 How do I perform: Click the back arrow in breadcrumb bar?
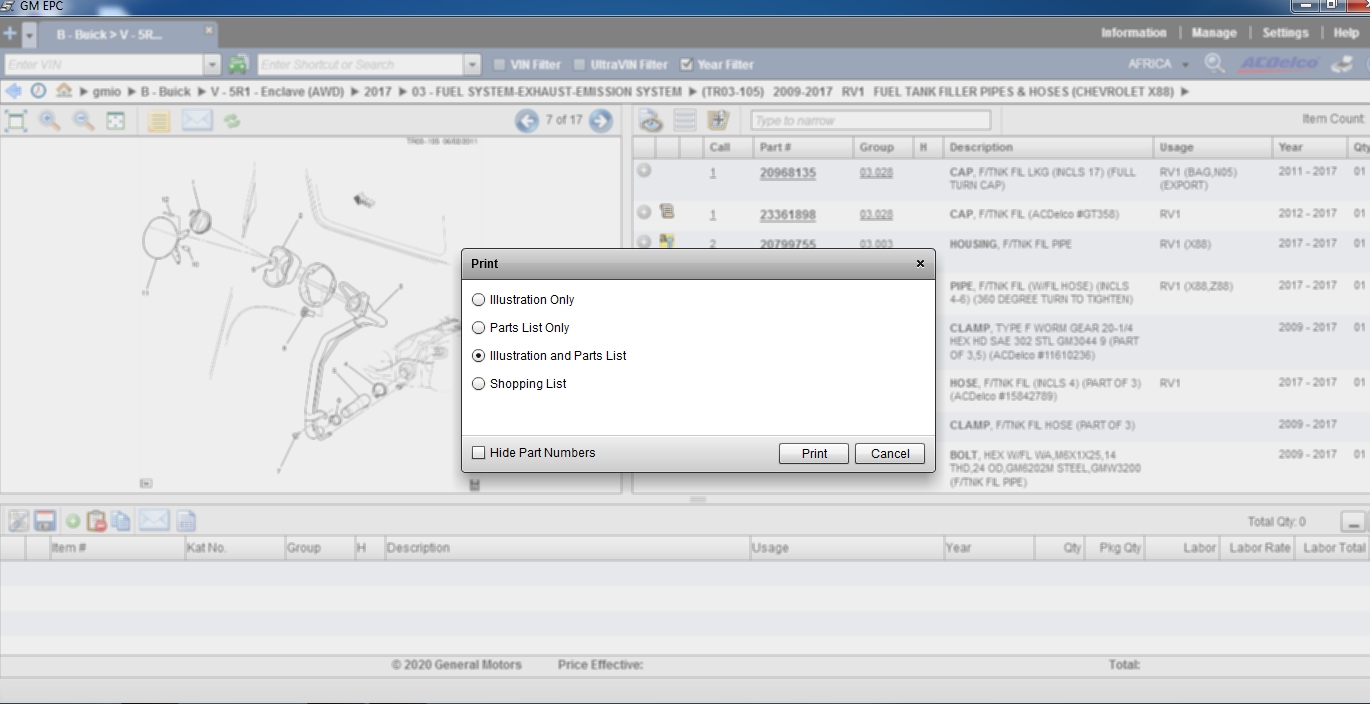13,91
